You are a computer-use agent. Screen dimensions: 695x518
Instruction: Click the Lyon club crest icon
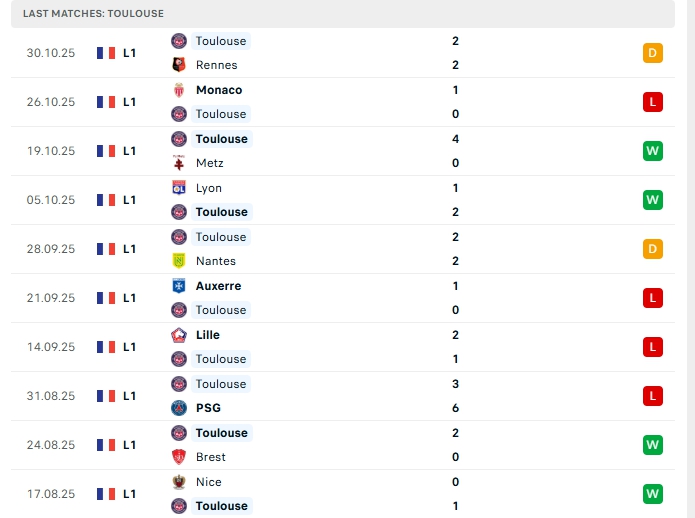[x=179, y=188]
